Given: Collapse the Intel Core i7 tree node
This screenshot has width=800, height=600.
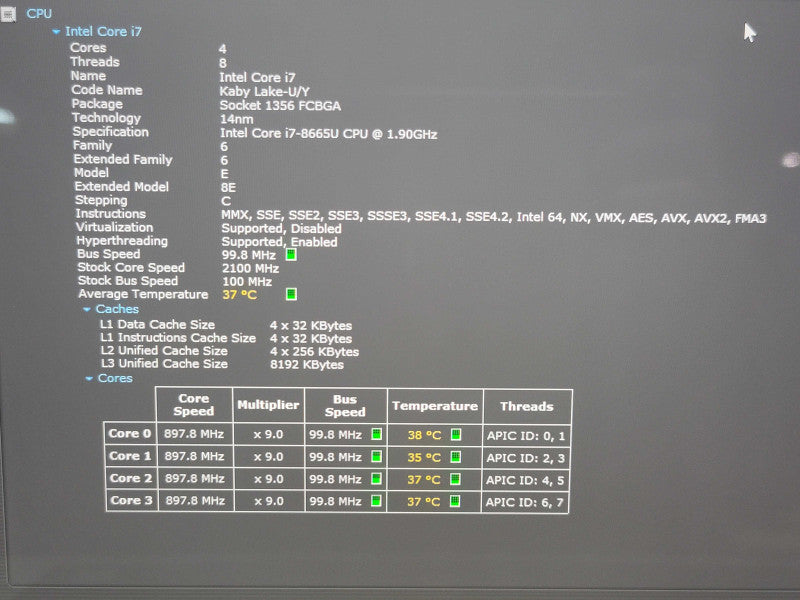Looking at the screenshot, I should 56,32.
